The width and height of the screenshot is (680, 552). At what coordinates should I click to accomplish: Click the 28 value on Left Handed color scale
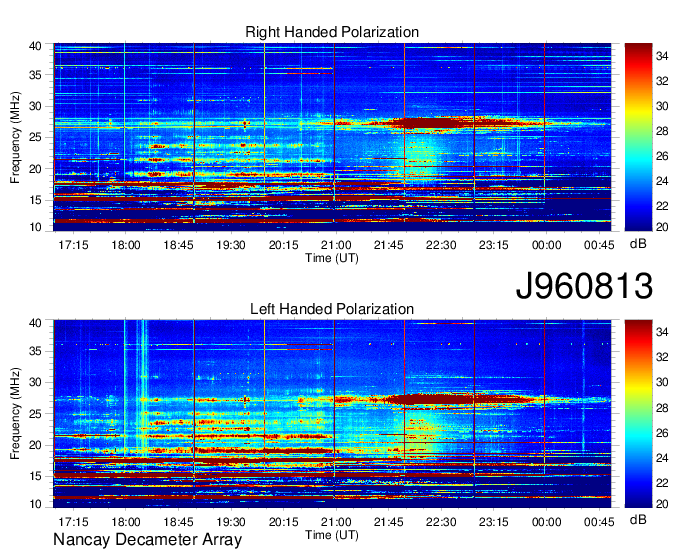tap(662, 408)
